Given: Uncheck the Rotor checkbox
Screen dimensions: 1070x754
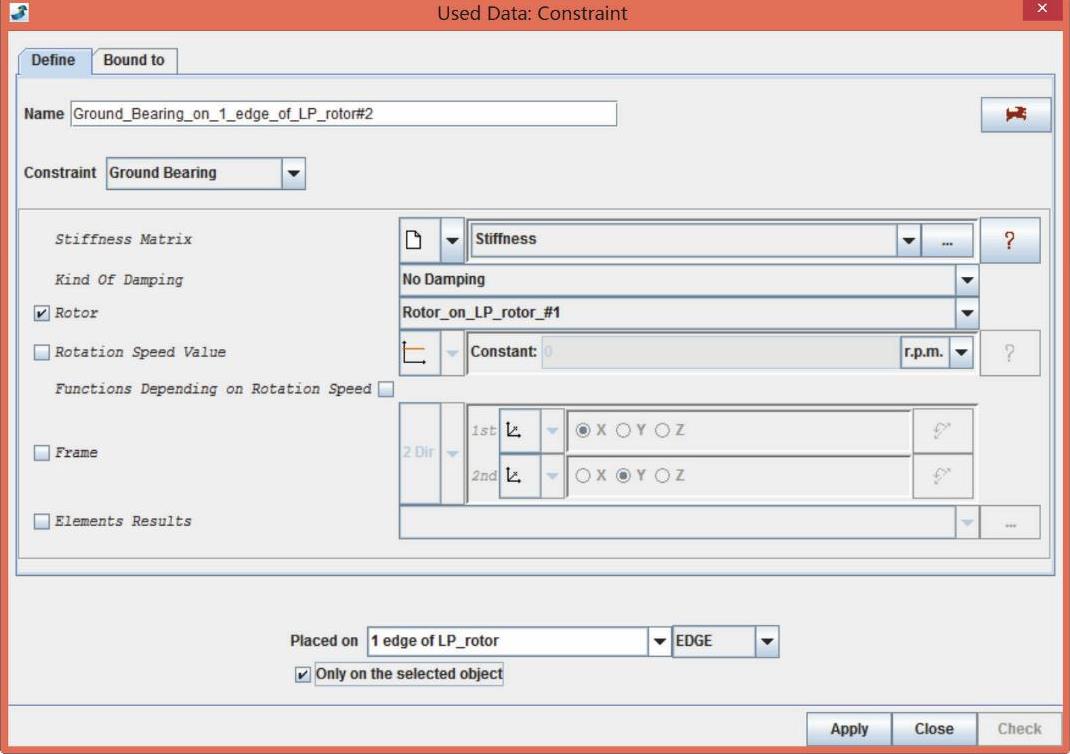Looking at the screenshot, I should click(x=42, y=313).
